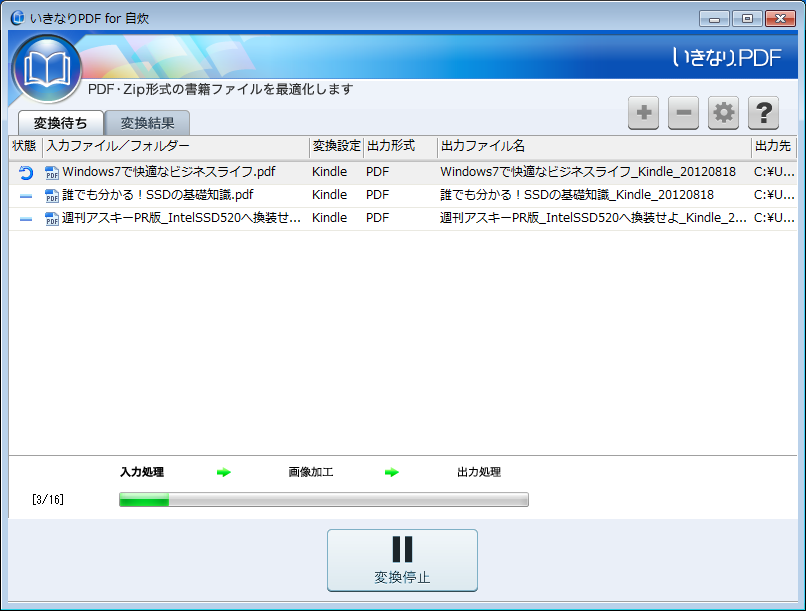Switch to the 変換結果 tab
Screen dimensions: 806x611
(x=148, y=123)
